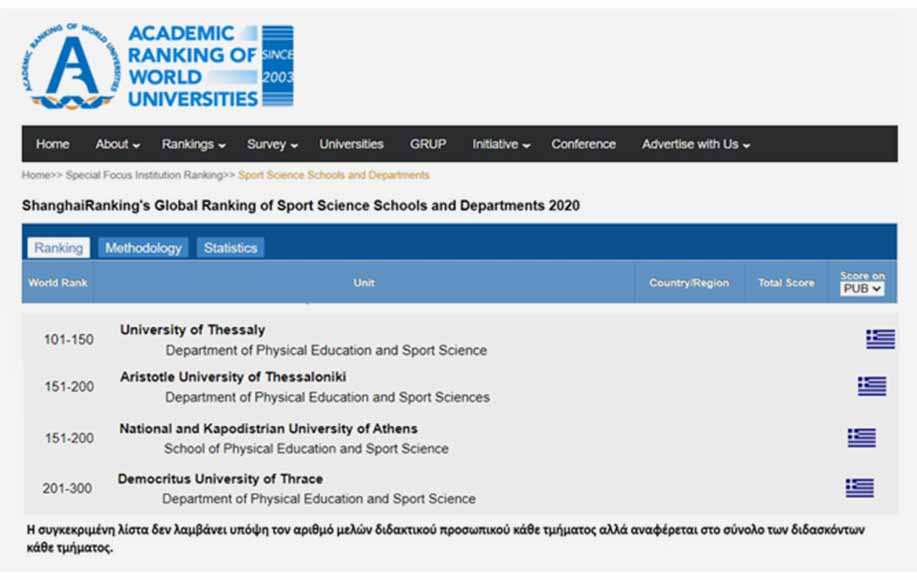The height and width of the screenshot is (580, 917).
Task: Click the Greek flag beside Democritus University
Action: (860, 488)
